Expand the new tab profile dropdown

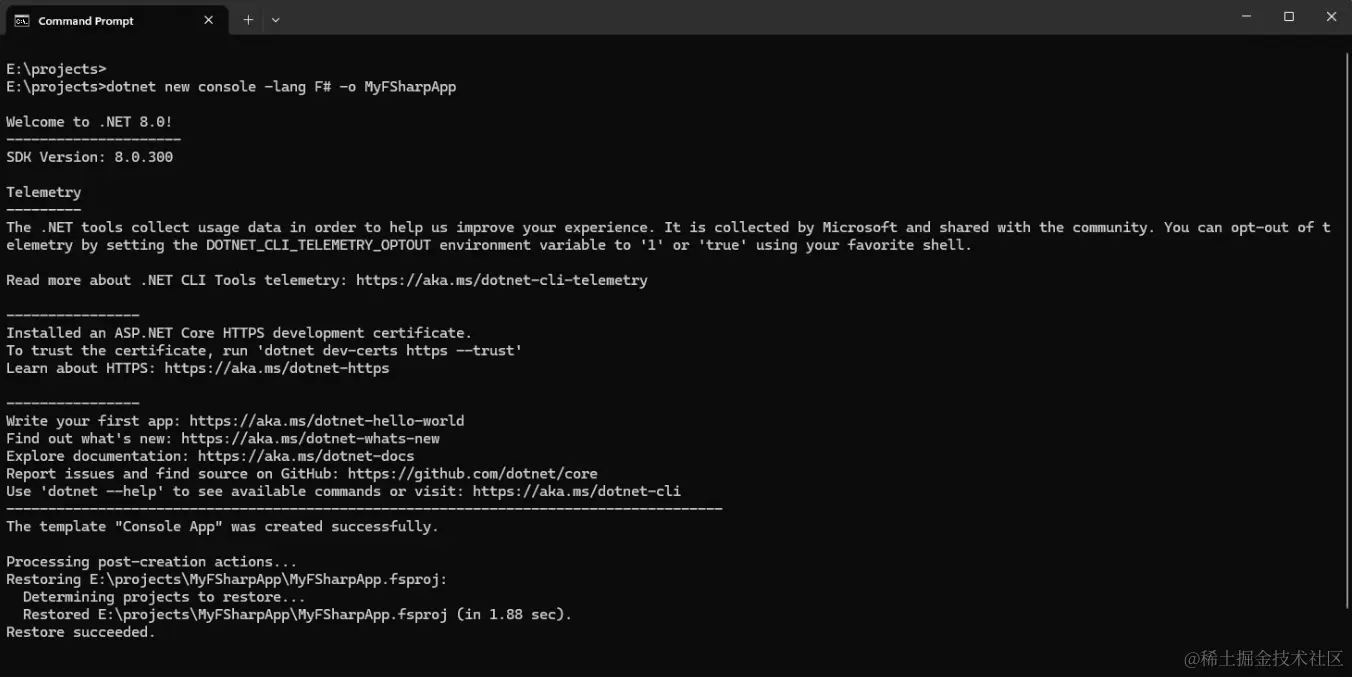276,20
